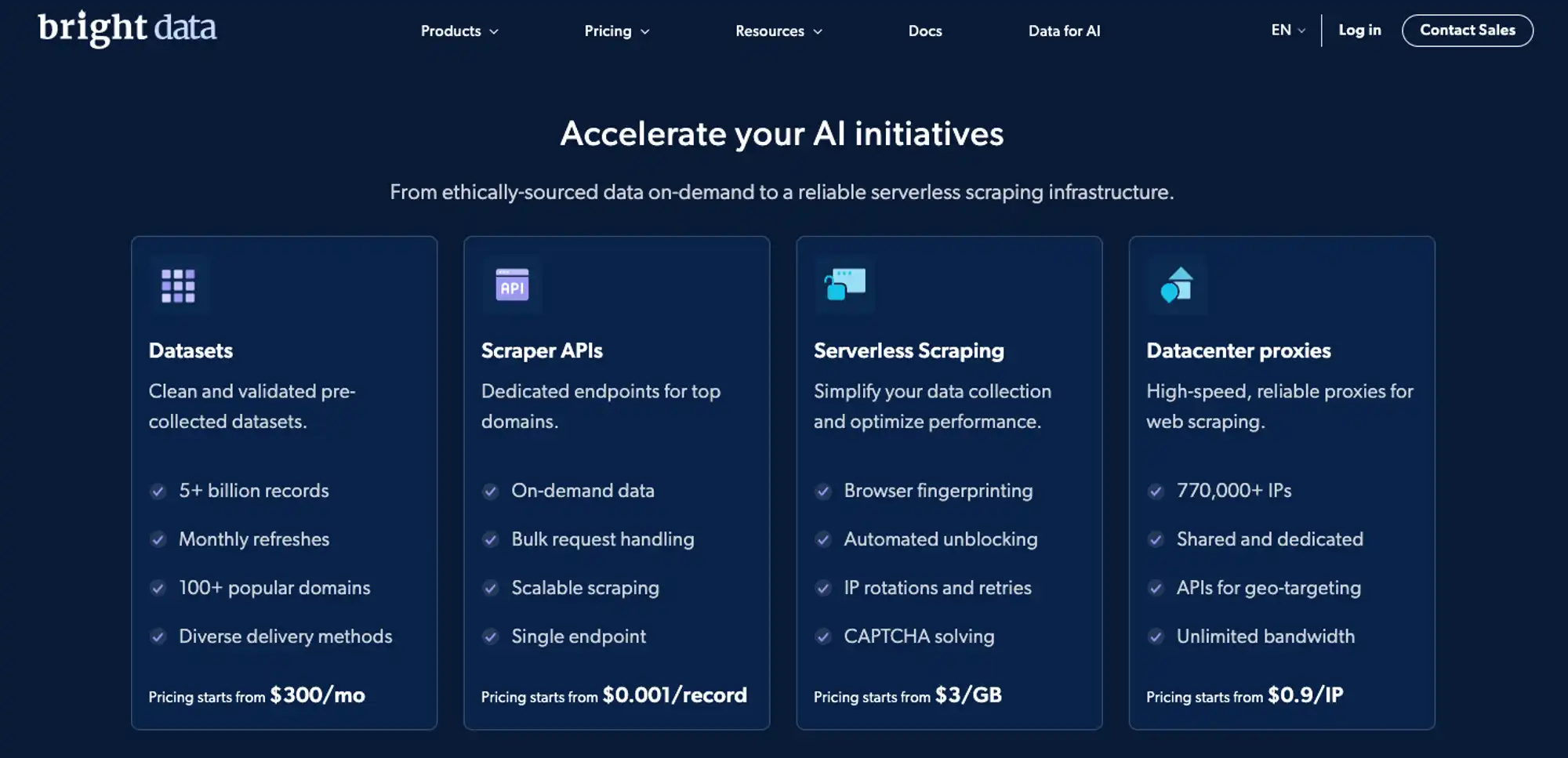The image size is (1568, 758).
Task: Click the Datacenter proxies shapes icon
Action: coord(1177,285)
